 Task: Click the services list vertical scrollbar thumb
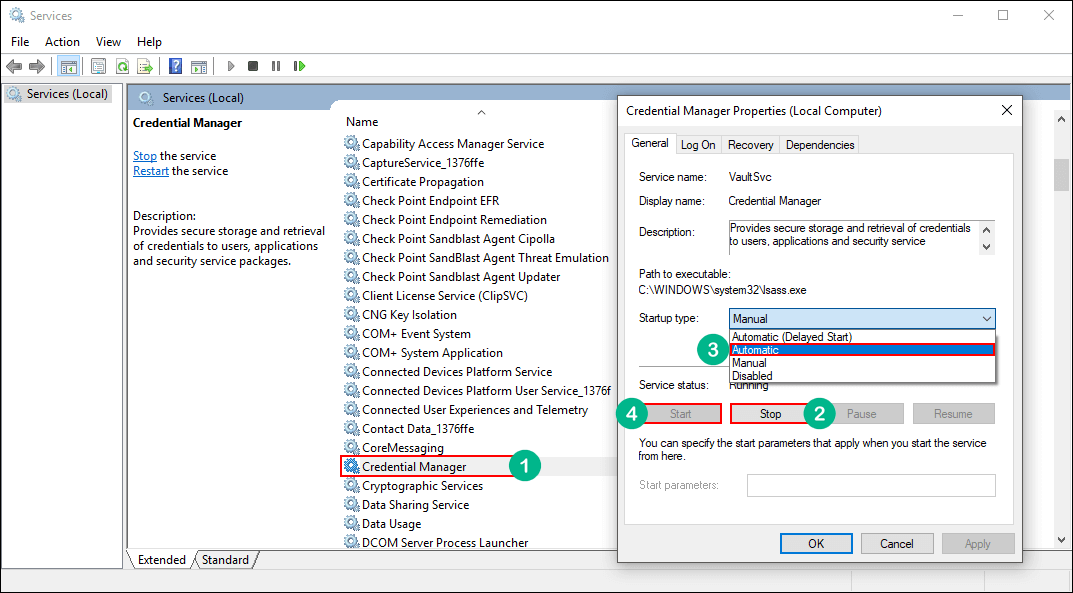point(1061,175)
